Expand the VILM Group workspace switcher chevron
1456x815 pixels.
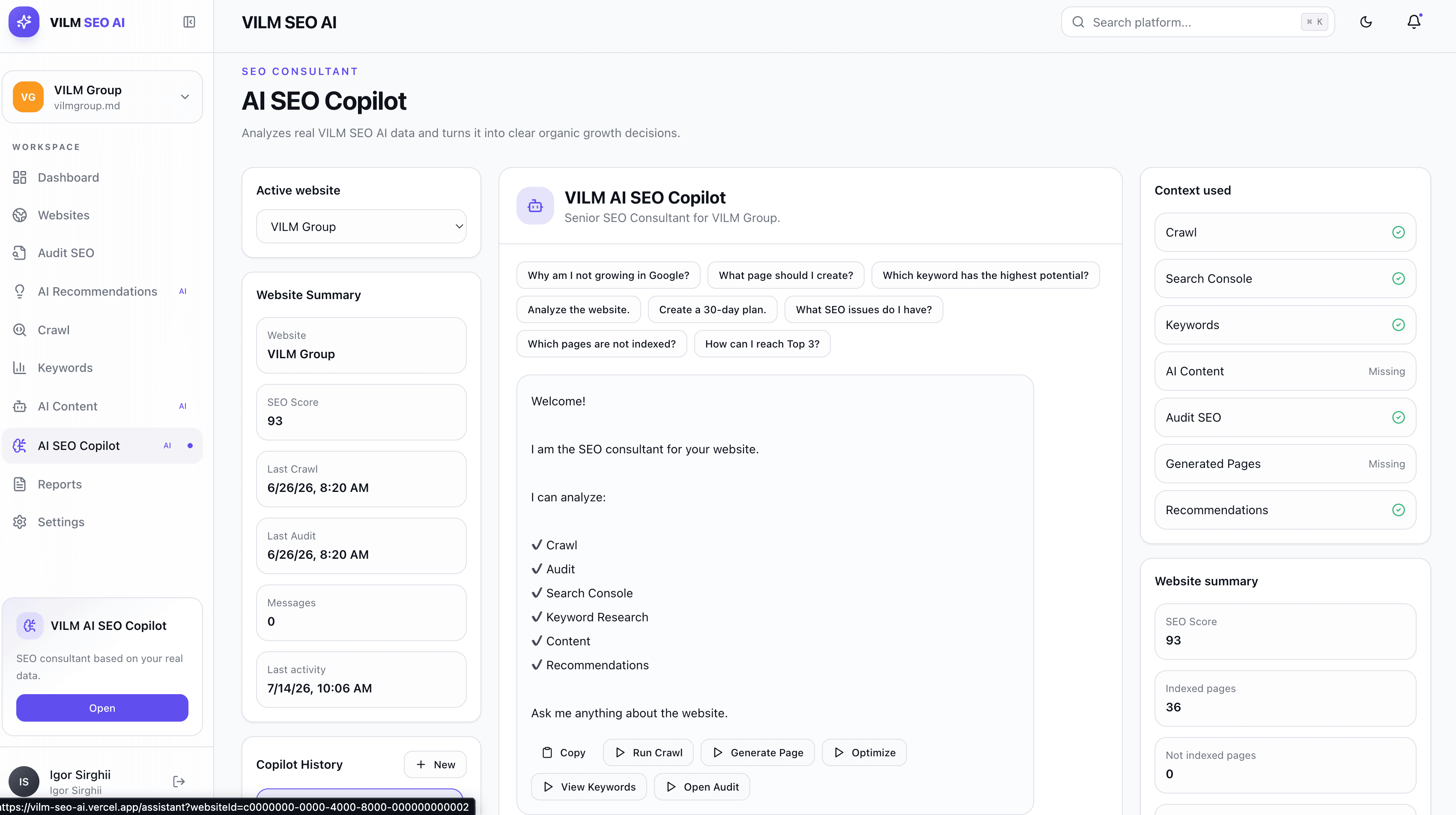[185, 97]
